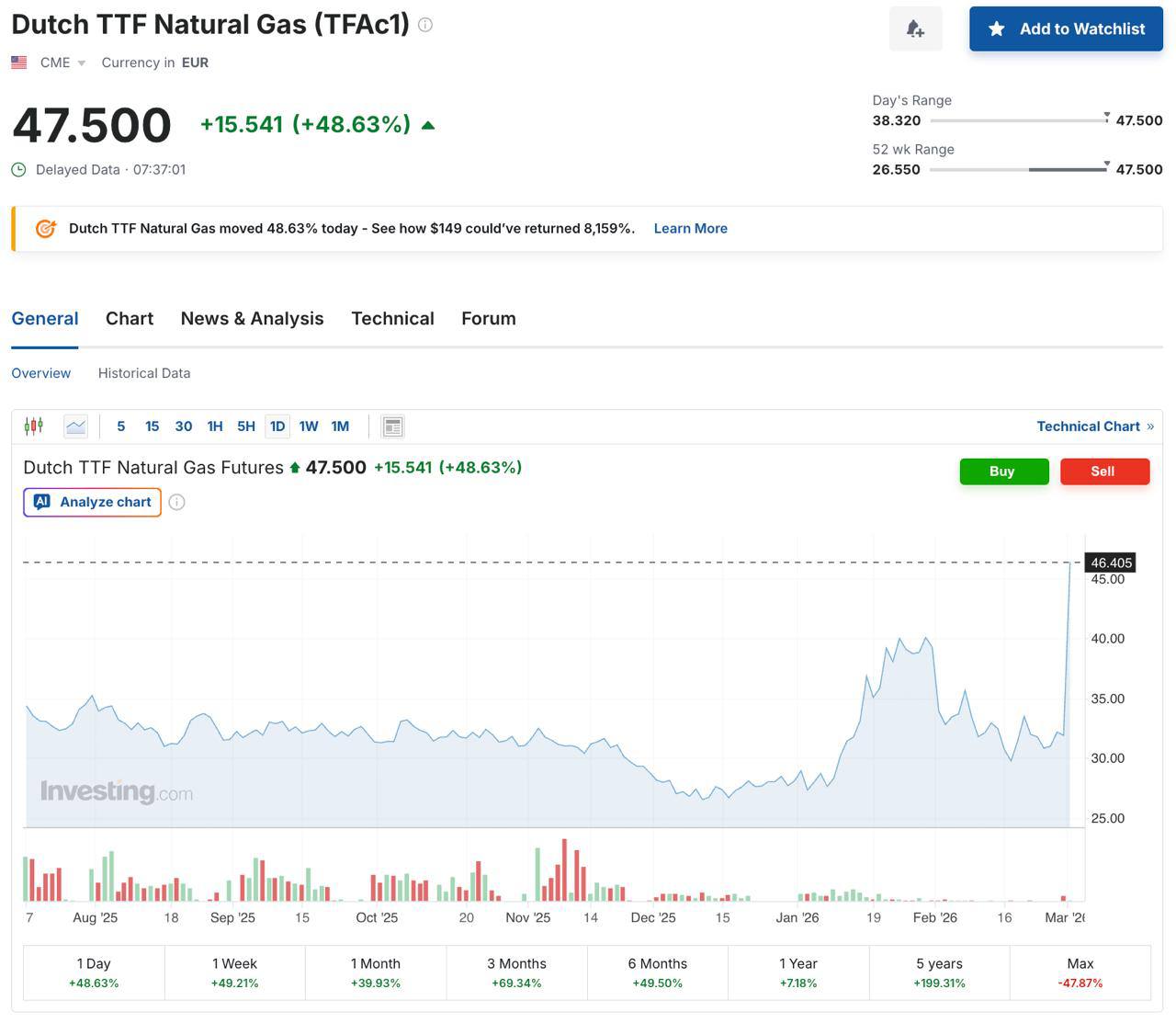Switch to the Historical Data subtab
Screen dimensions: 1176x1023
(x=144, y=373)
